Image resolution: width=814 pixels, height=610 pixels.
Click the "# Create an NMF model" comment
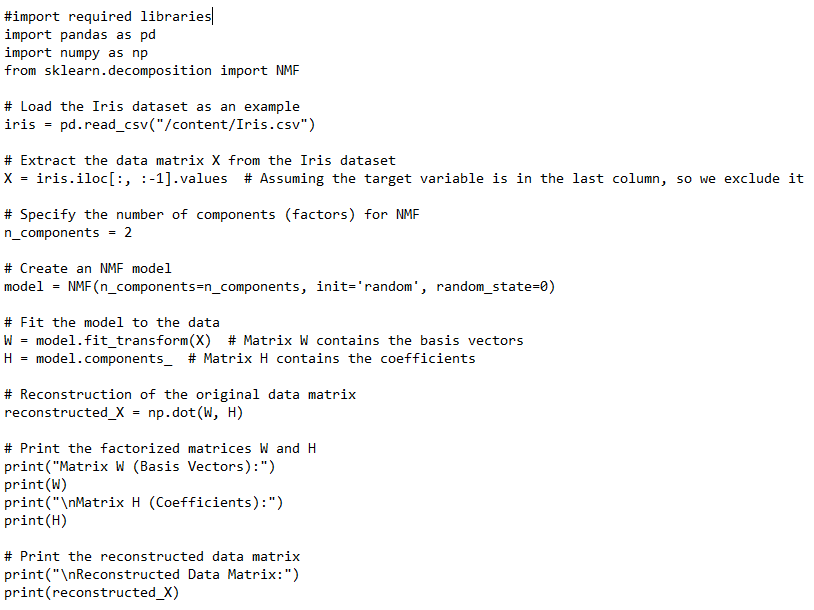88,269
